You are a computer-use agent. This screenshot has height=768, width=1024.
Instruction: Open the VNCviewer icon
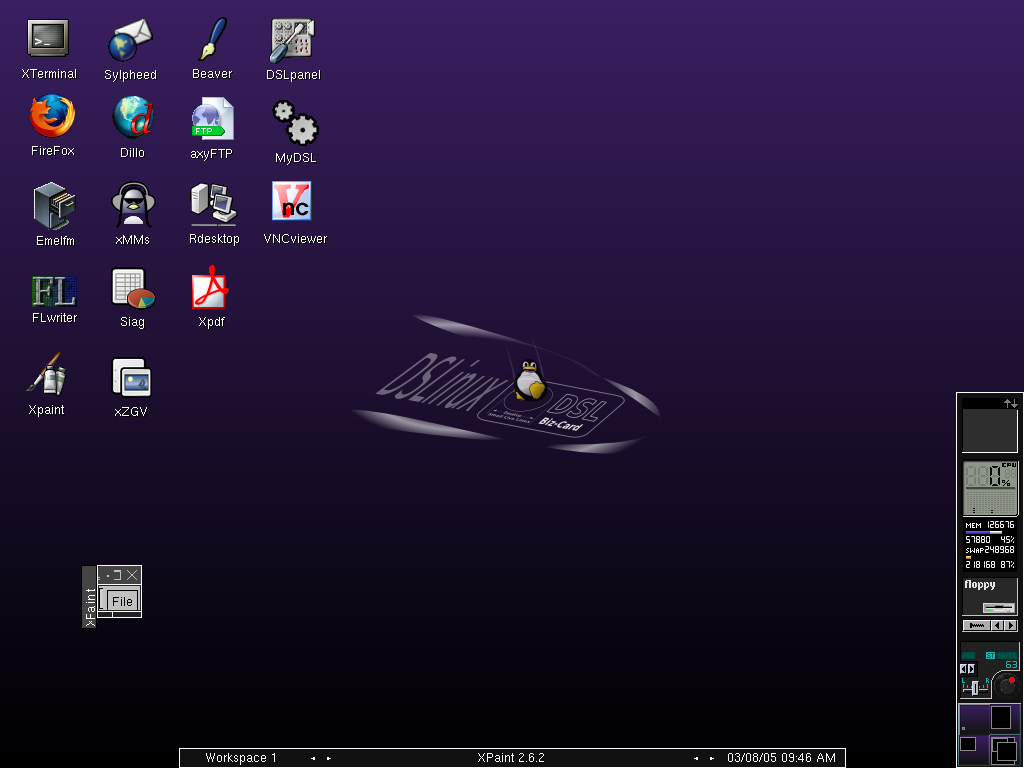click(x=292, y=202)
